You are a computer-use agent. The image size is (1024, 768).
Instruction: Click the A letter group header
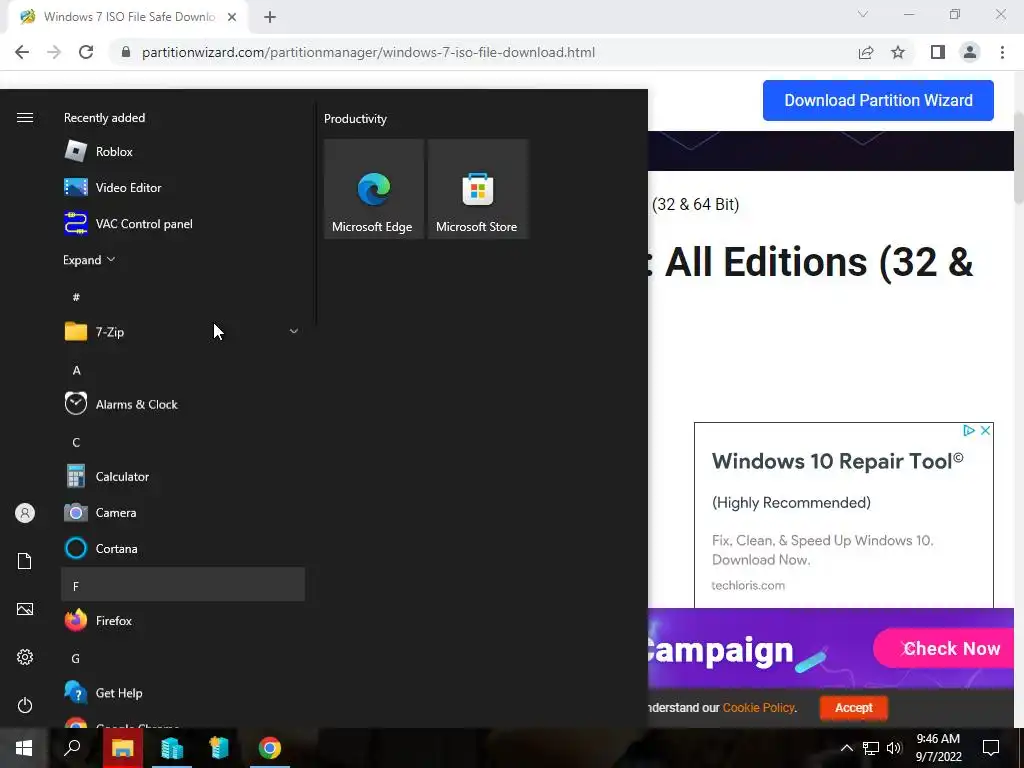183,370
